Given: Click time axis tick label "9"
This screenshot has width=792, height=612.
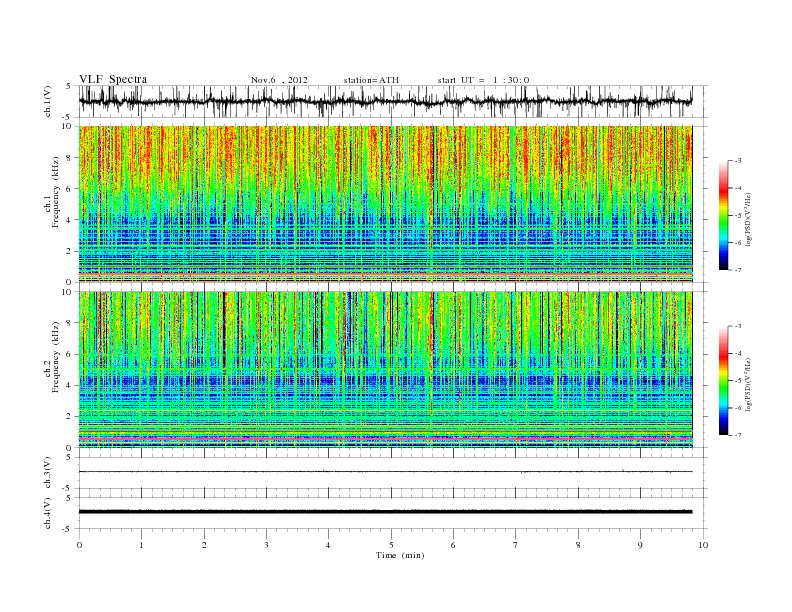Looking at the screenshot, I should click(x=640, y=545).
